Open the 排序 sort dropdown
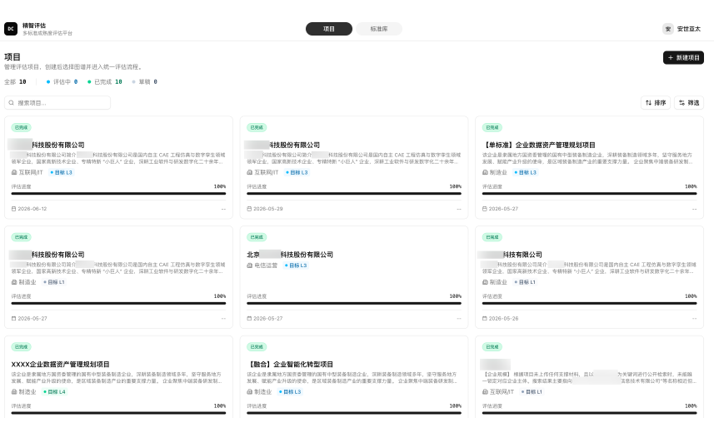This screenshot has width=719, height=424. [656, 103]
